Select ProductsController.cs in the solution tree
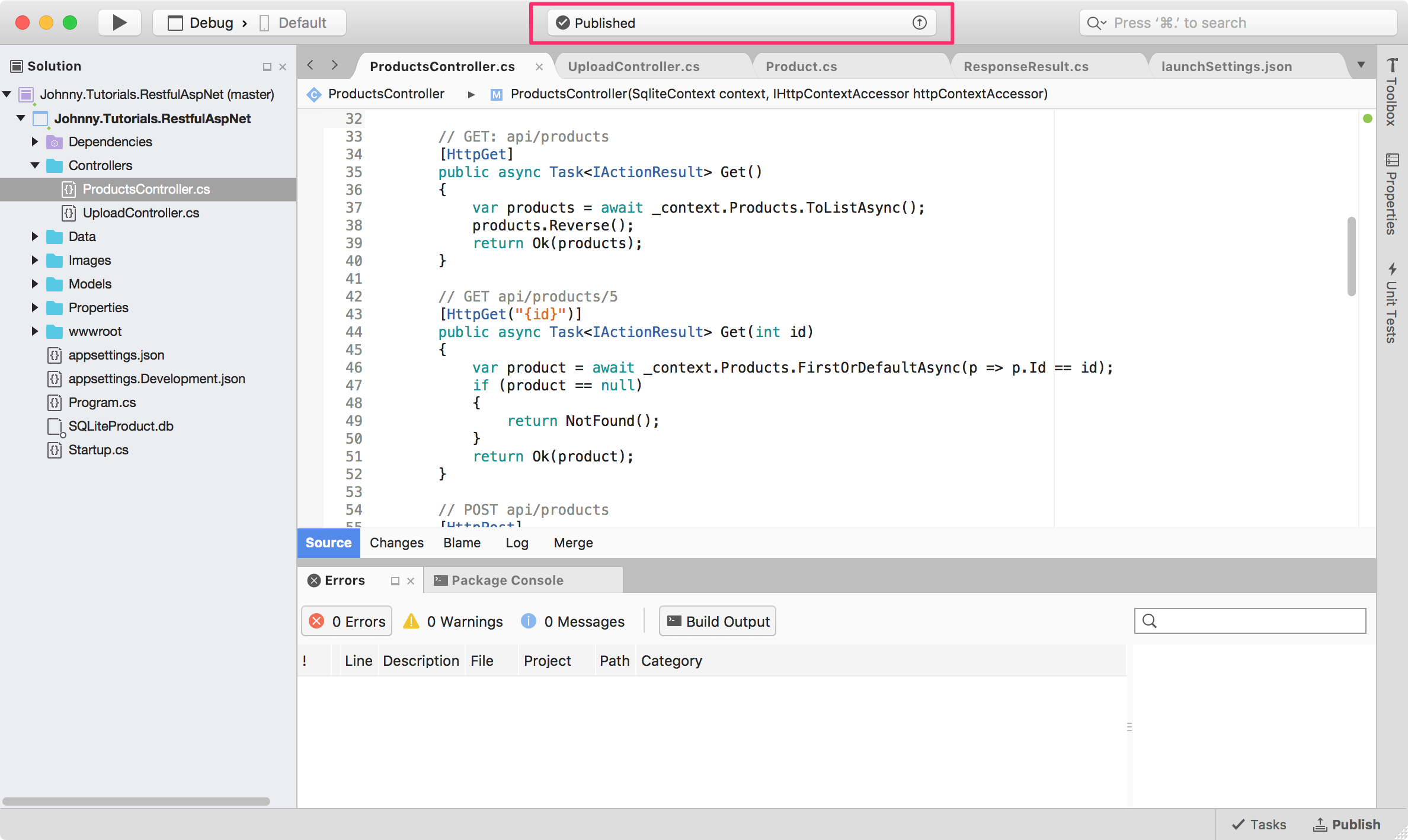 (148, 189)
